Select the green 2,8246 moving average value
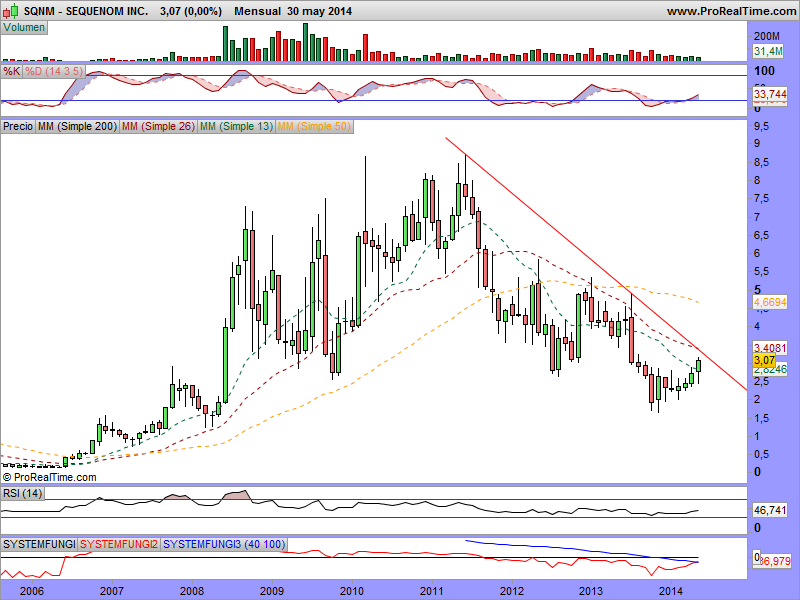The width and height of the screenshot is (800, 600). [770, 369]
